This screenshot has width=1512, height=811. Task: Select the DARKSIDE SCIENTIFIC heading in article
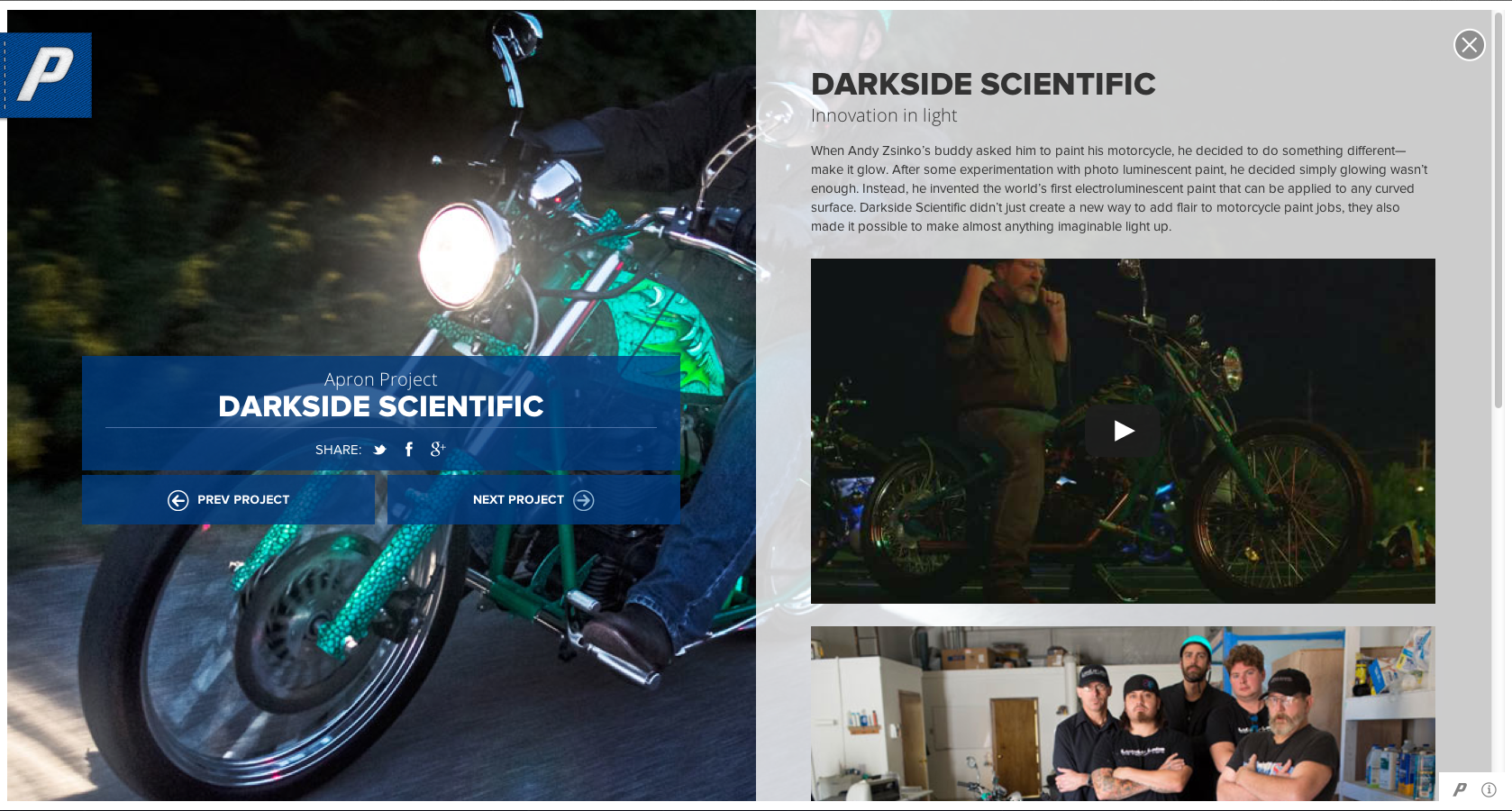pos(983,84)
